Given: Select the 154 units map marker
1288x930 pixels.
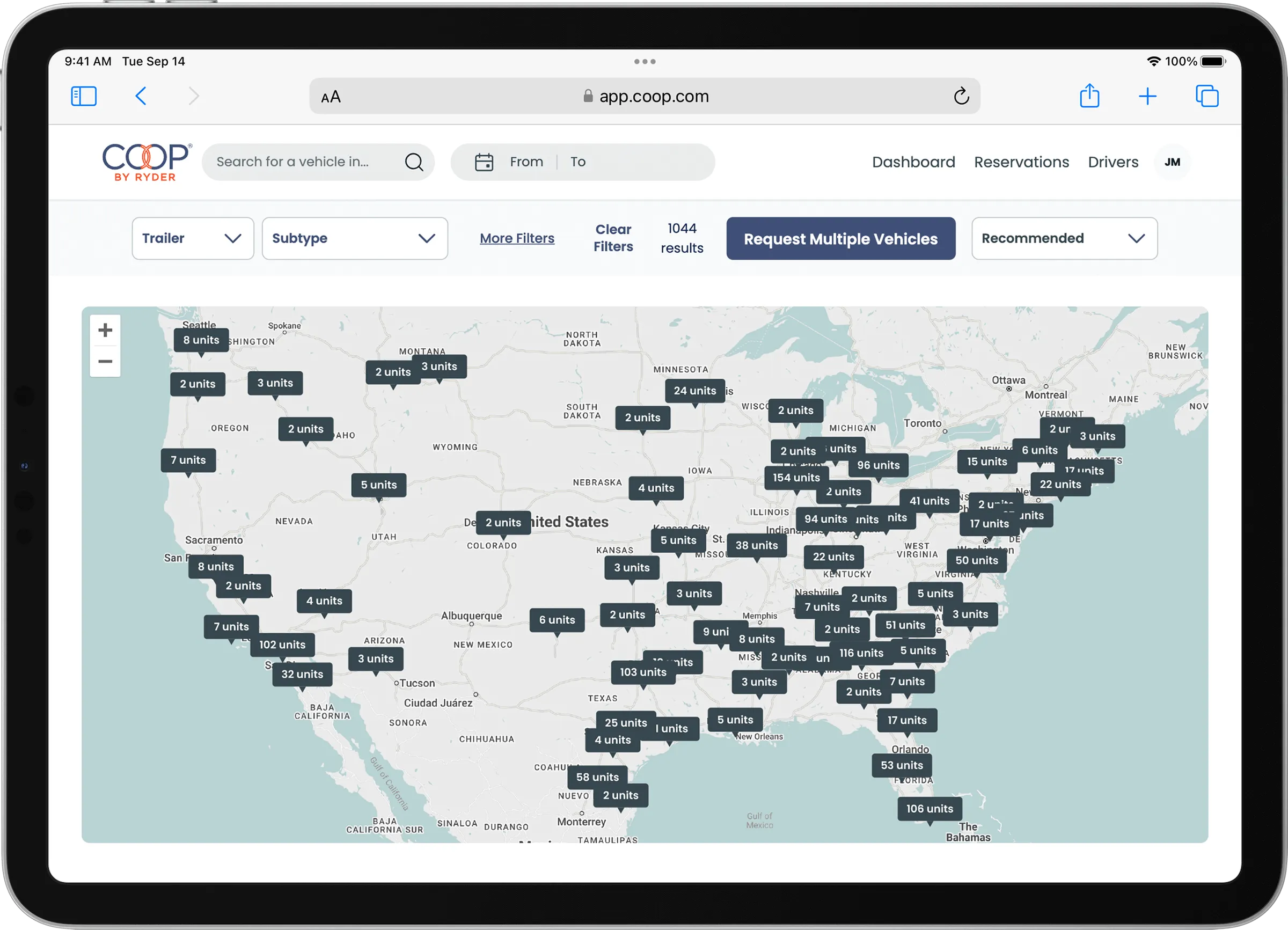Looking at the screenshot, I should 796,478.
